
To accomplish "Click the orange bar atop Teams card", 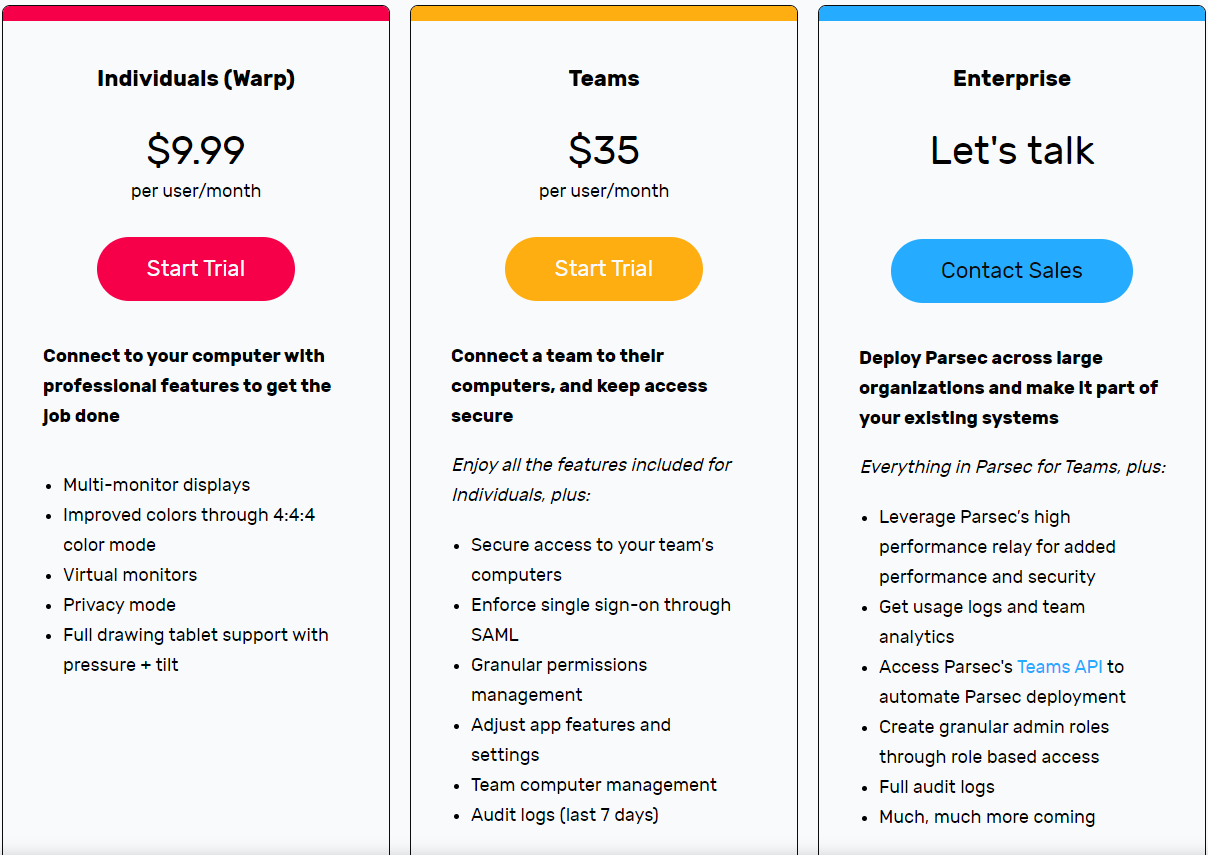I will coord(604,13).
